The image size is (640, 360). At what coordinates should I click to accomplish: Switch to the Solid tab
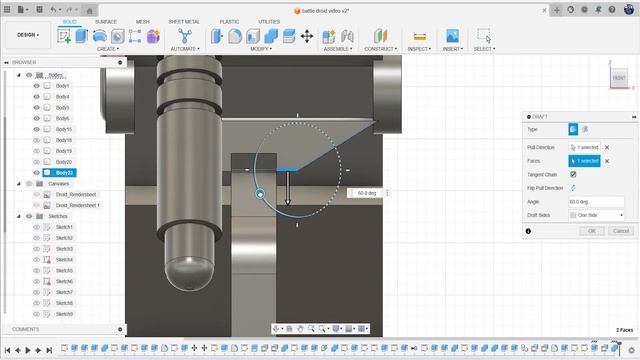(69, 22)
